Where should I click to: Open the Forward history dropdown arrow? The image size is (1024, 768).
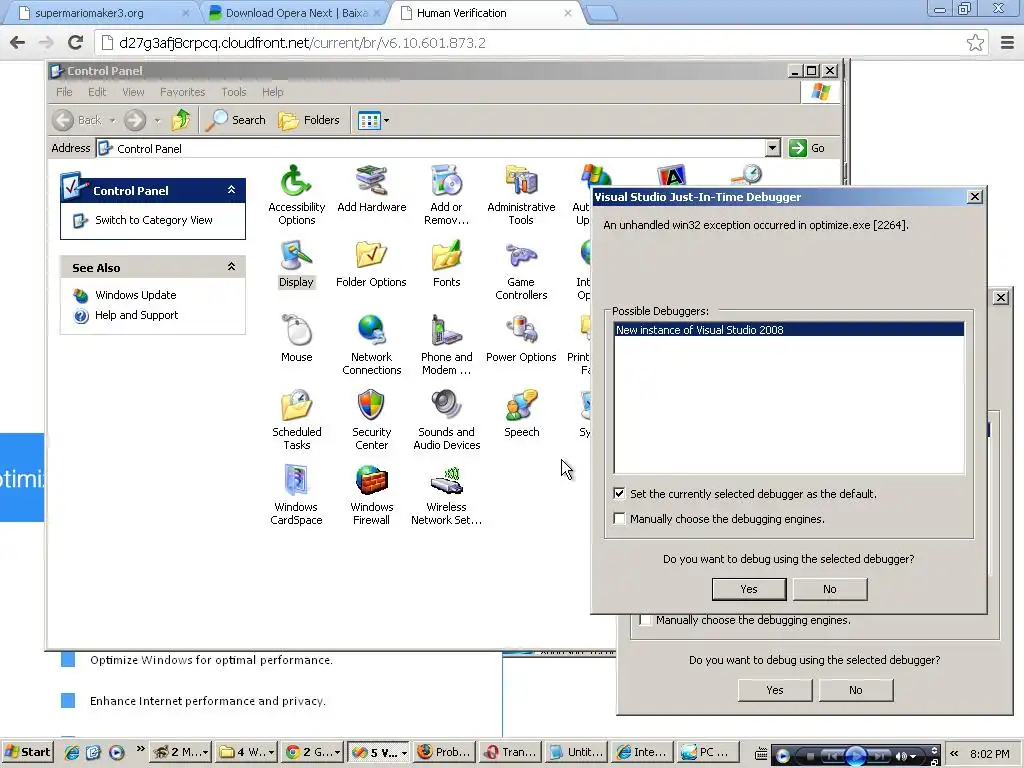tap(157, 120)
